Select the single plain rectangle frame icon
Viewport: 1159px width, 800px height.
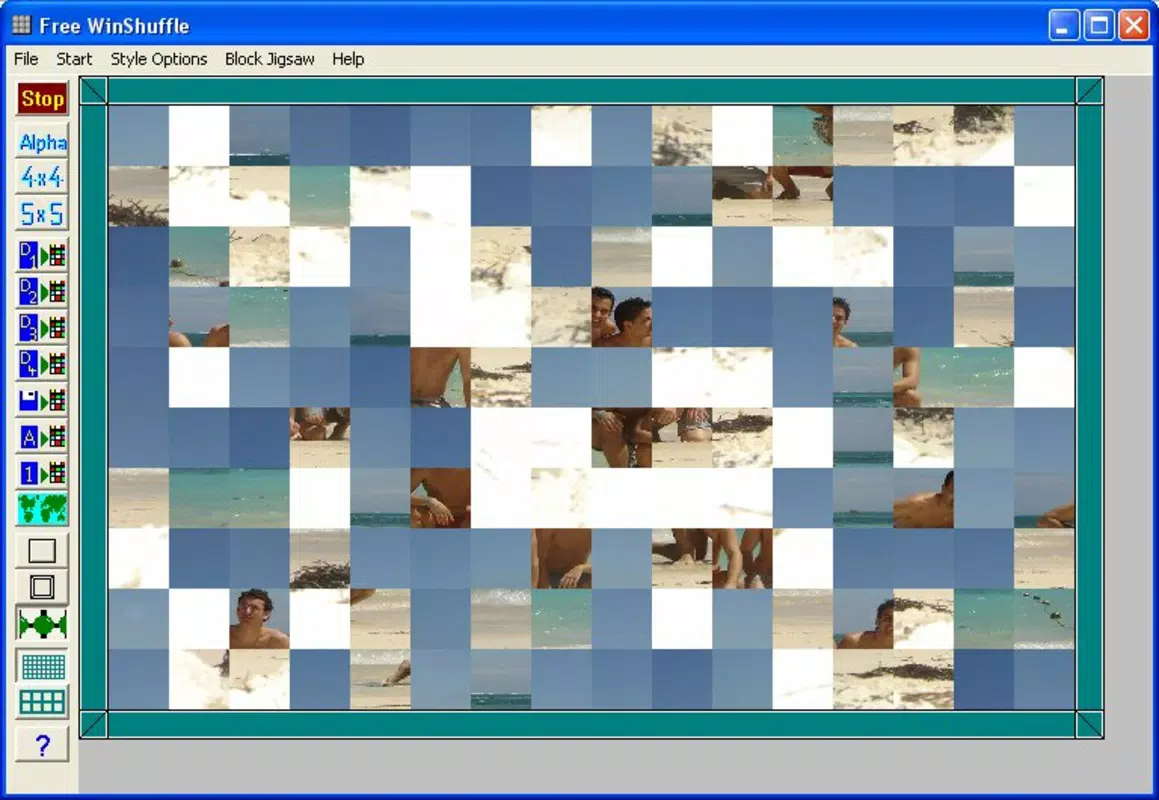pyautogui.click(x=42, y=551)
